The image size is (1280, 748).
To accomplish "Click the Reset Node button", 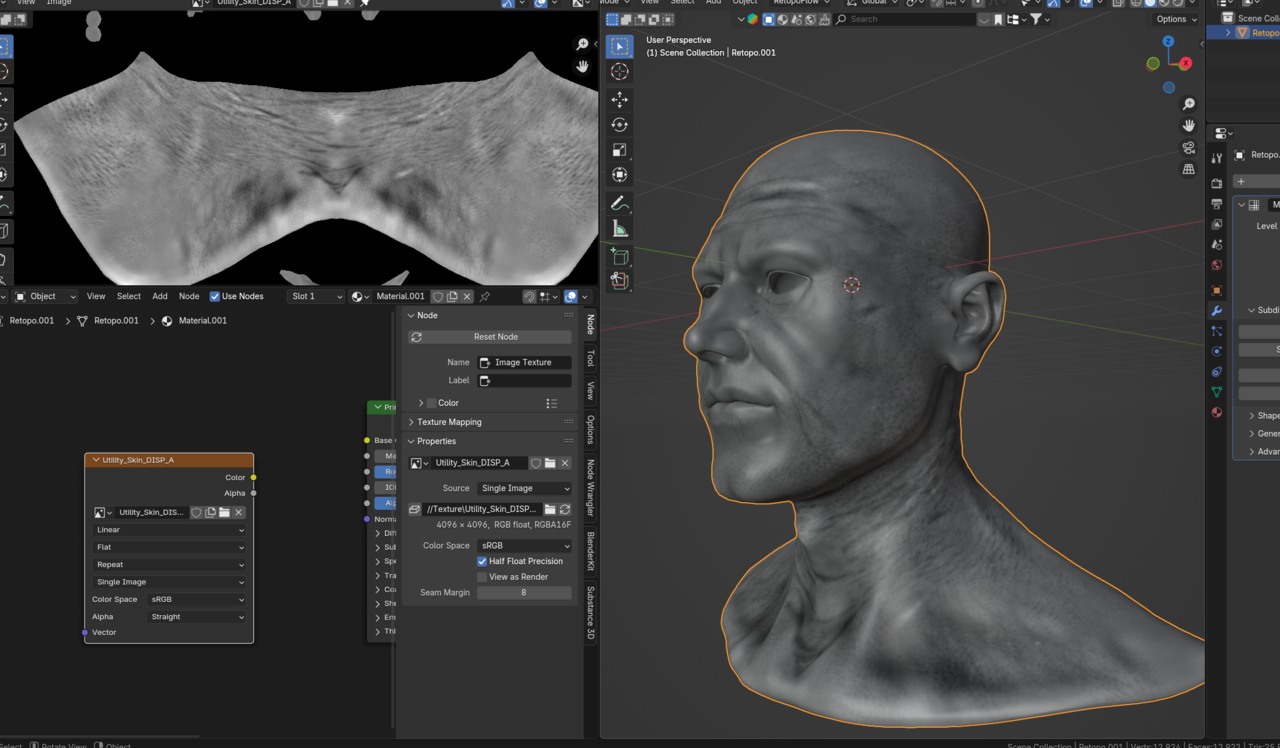I will point(494,337).
